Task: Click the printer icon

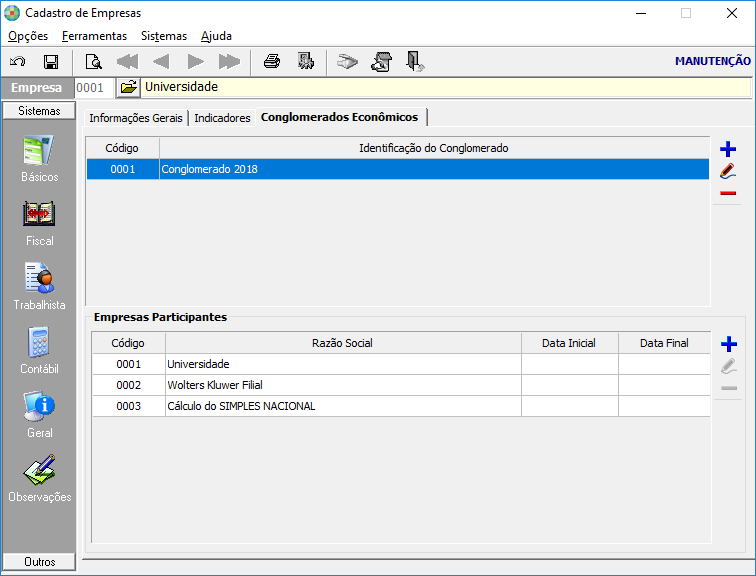Action: tap(272, 62)
